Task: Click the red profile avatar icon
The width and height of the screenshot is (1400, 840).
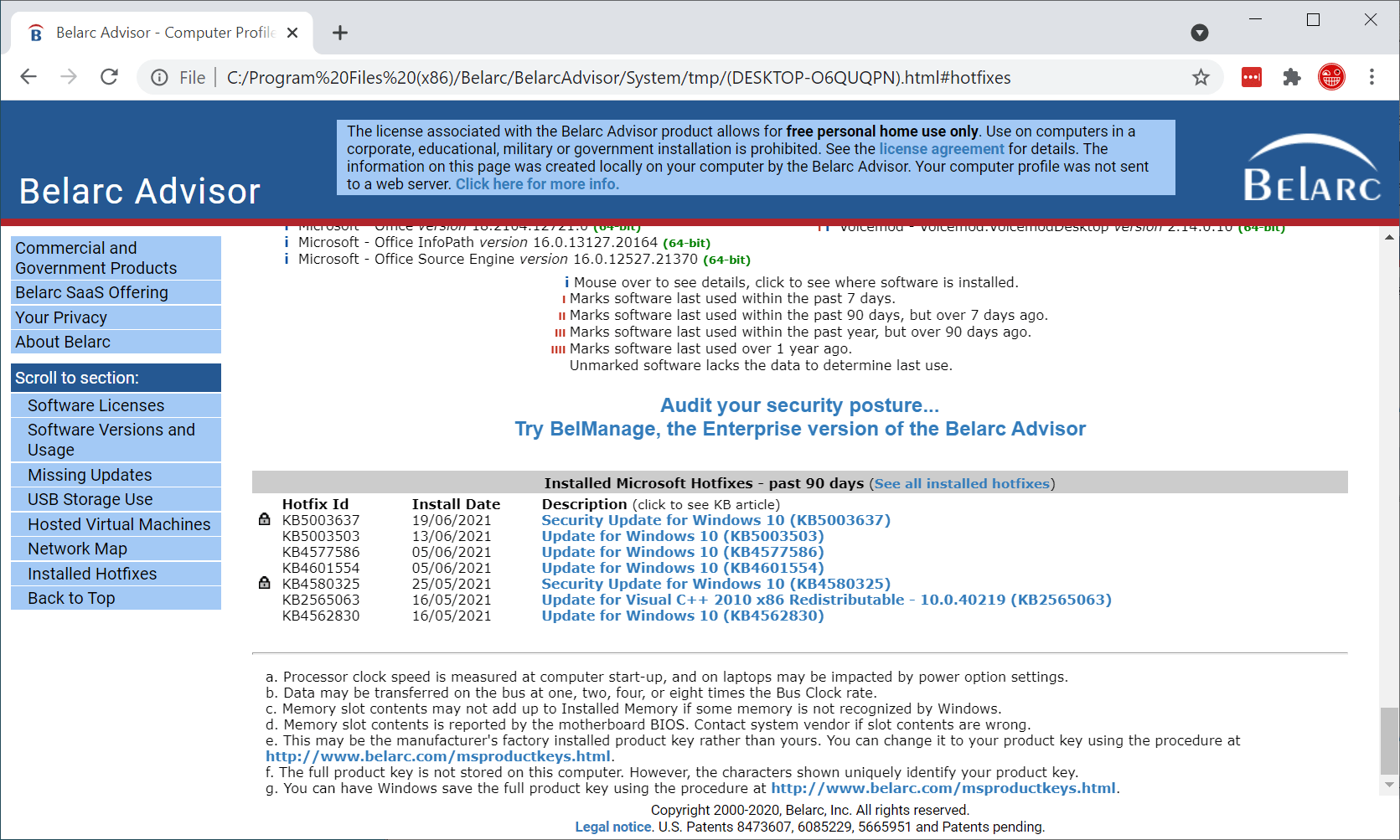Action: pyautogui.click(x=1331, y=77)
